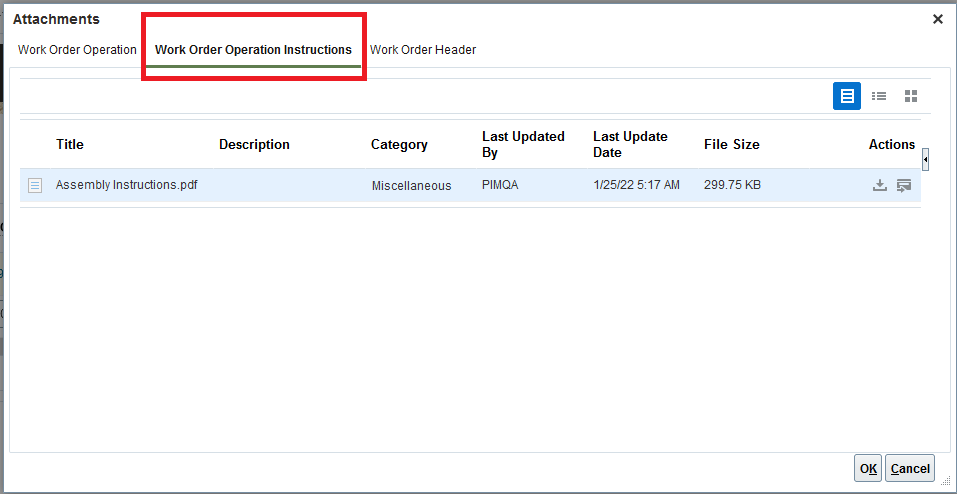Click the Last Updated By column header

click(523, 145)
